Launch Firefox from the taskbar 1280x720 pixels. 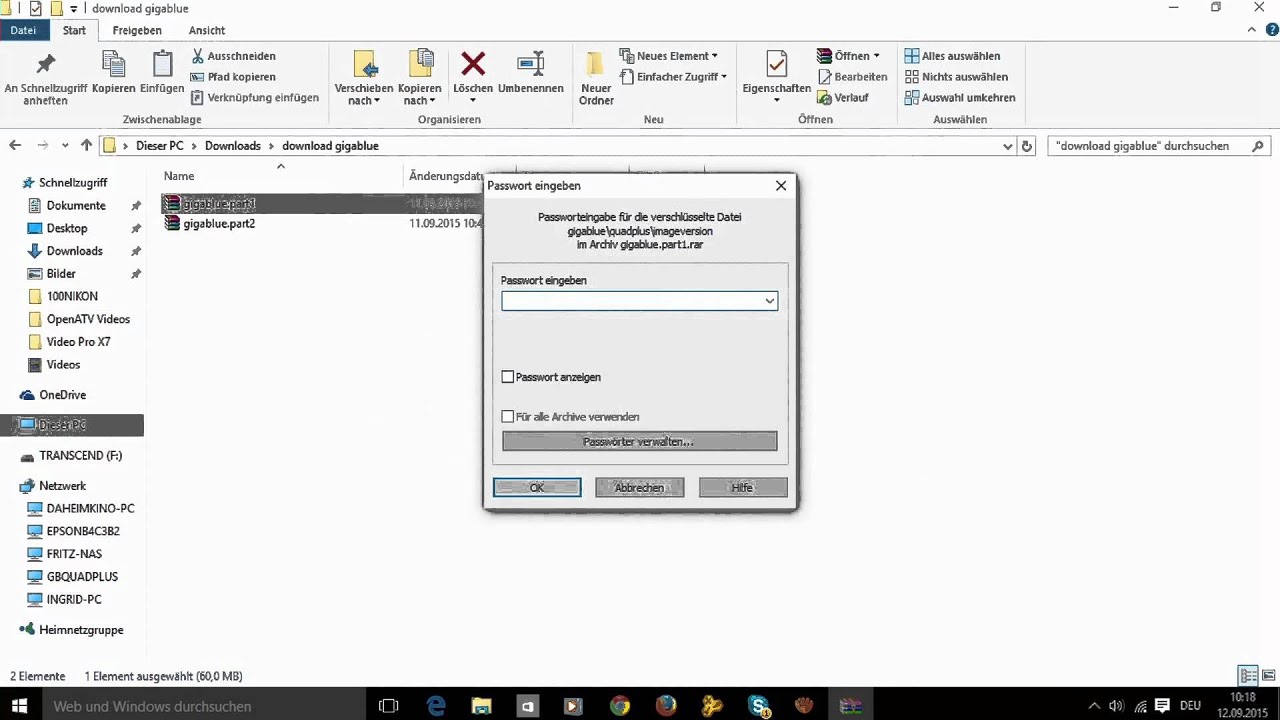point(666,706)
